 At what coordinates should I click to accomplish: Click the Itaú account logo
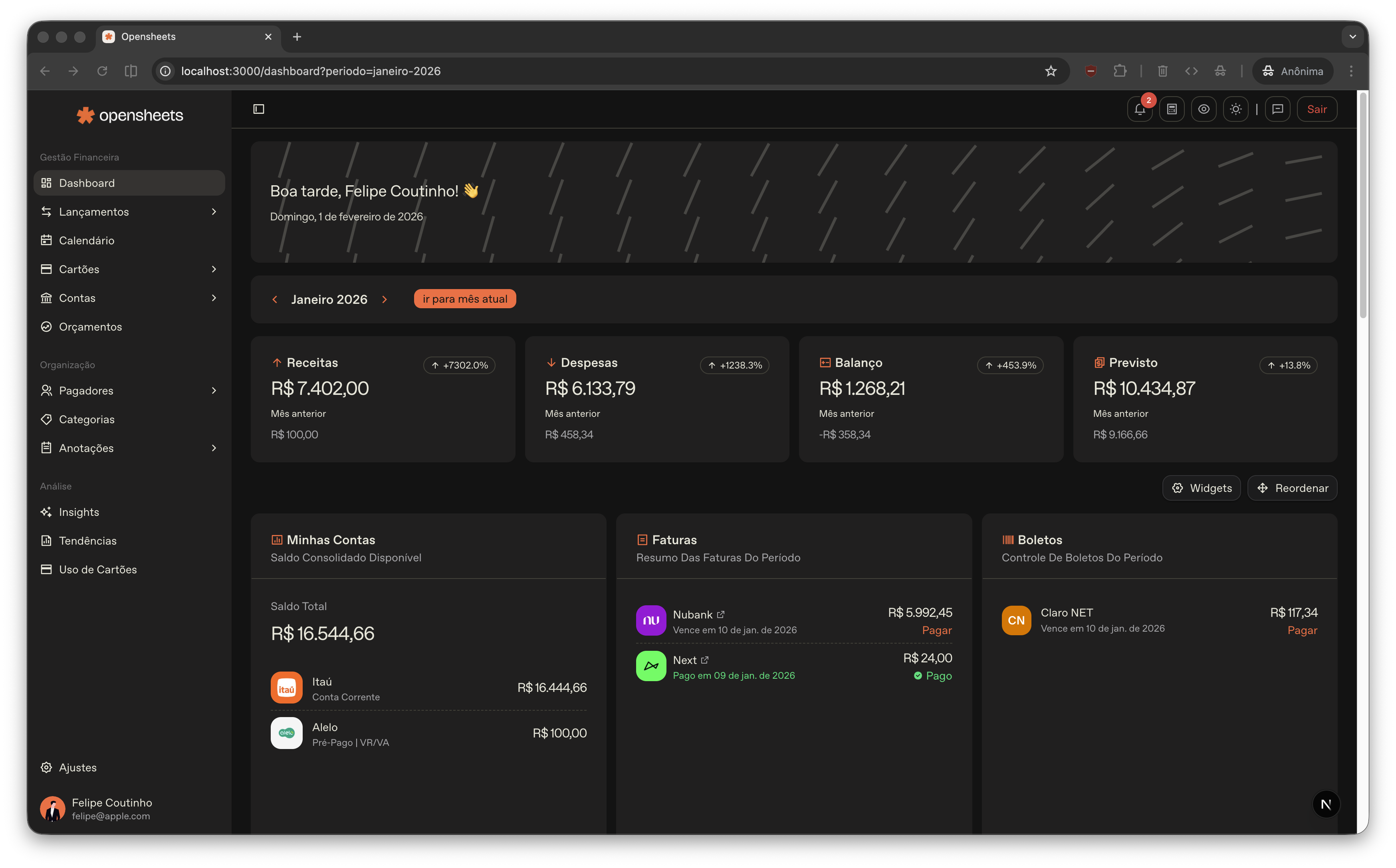(x=286, y=687)
